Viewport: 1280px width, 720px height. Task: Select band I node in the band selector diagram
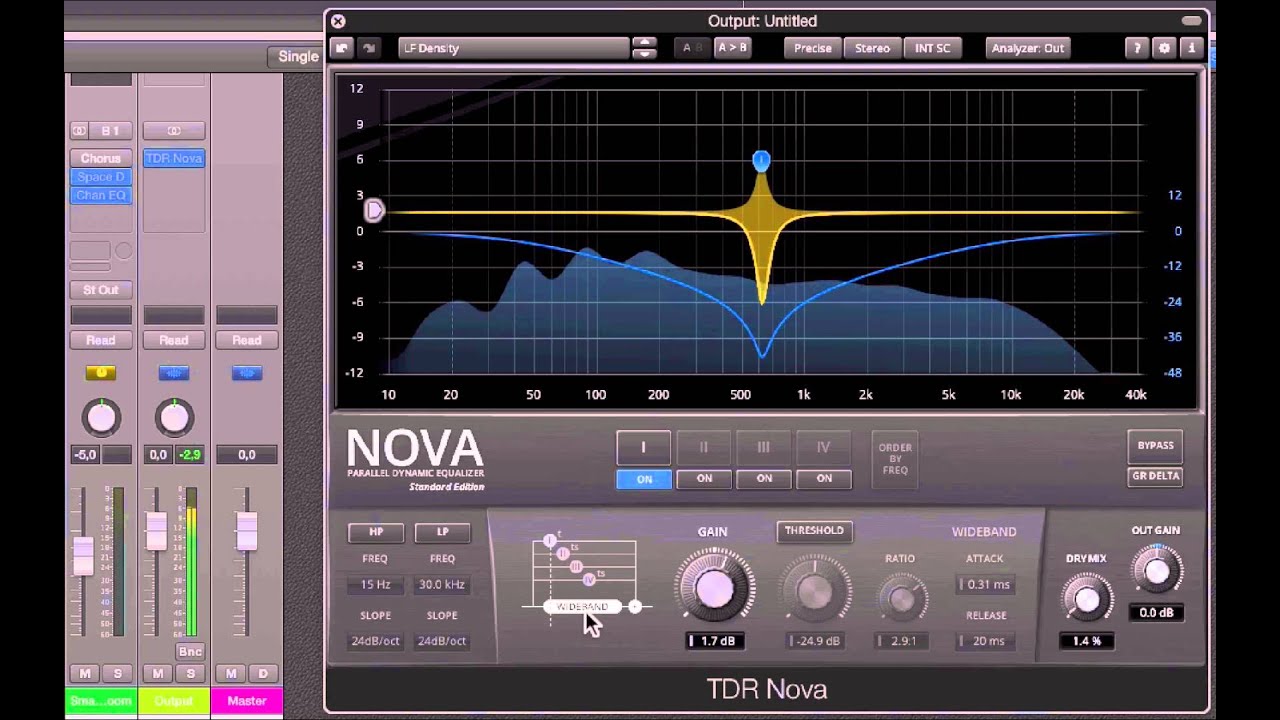click(549, 541)
